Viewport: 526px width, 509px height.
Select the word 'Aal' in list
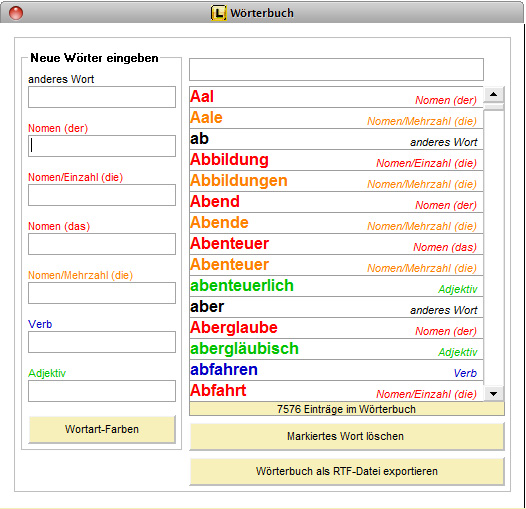[x=336, y=97]
